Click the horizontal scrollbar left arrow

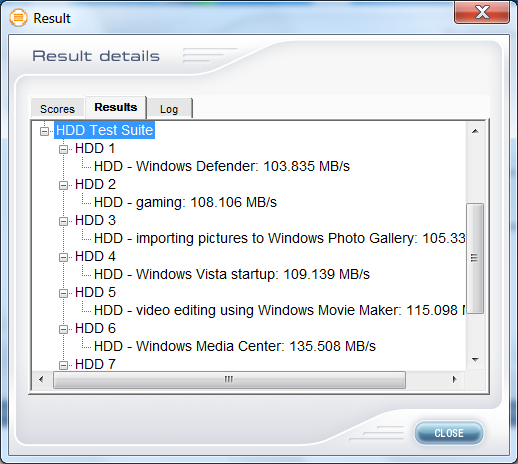(41, 379)
